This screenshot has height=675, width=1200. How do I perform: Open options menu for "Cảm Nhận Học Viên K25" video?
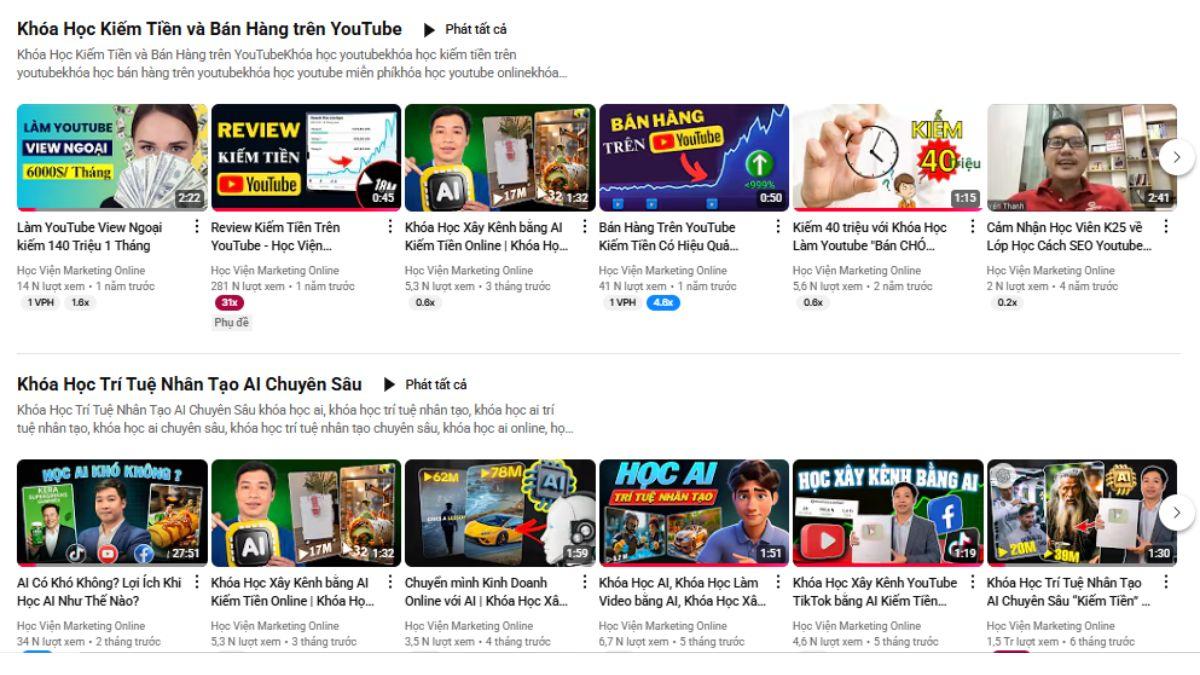coord(1166,227)
